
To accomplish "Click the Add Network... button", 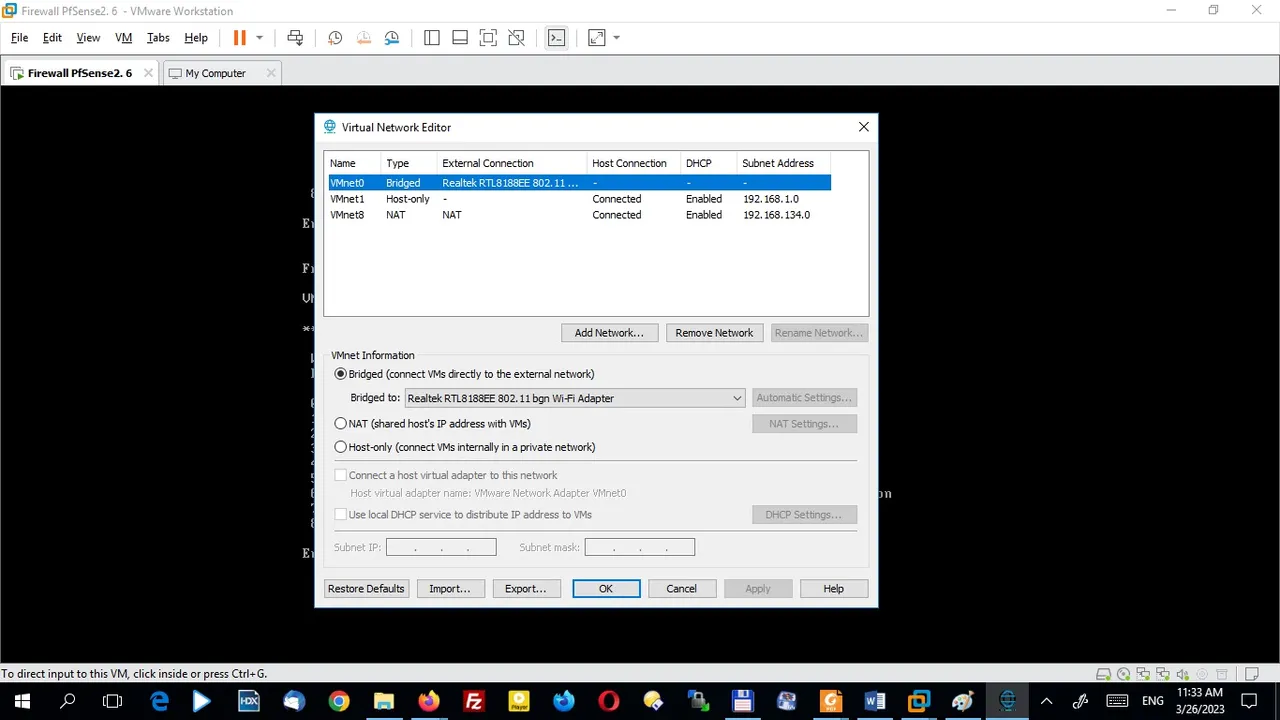I will coord(609,333).
